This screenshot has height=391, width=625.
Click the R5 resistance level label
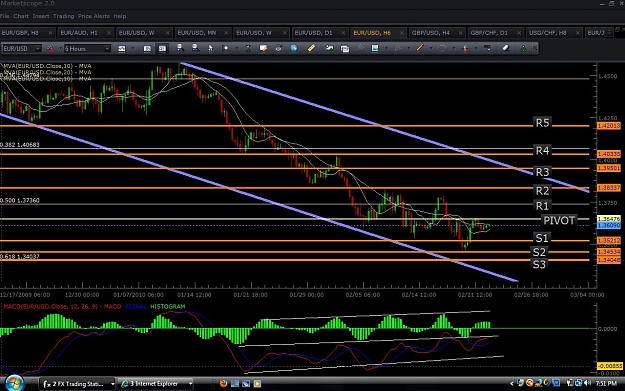point(542,123)
